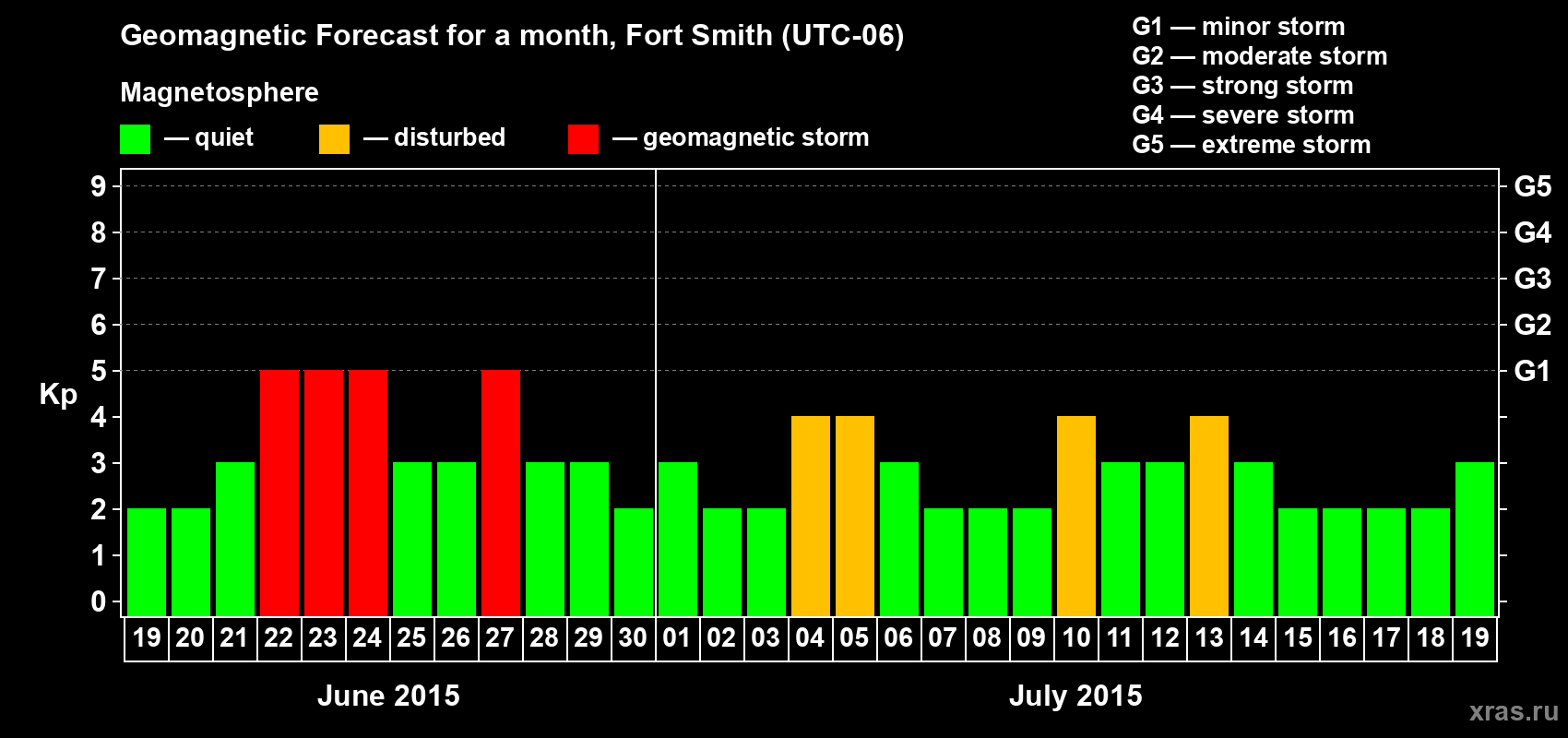This screenshot has width=1568, height=738.
Task: Click the 'disturbed' legend label
Action: pyautogui.click(x=450, y=137)
